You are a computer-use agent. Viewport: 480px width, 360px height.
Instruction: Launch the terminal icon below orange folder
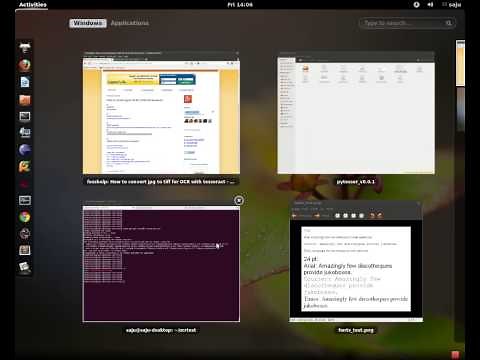(25, 116)
